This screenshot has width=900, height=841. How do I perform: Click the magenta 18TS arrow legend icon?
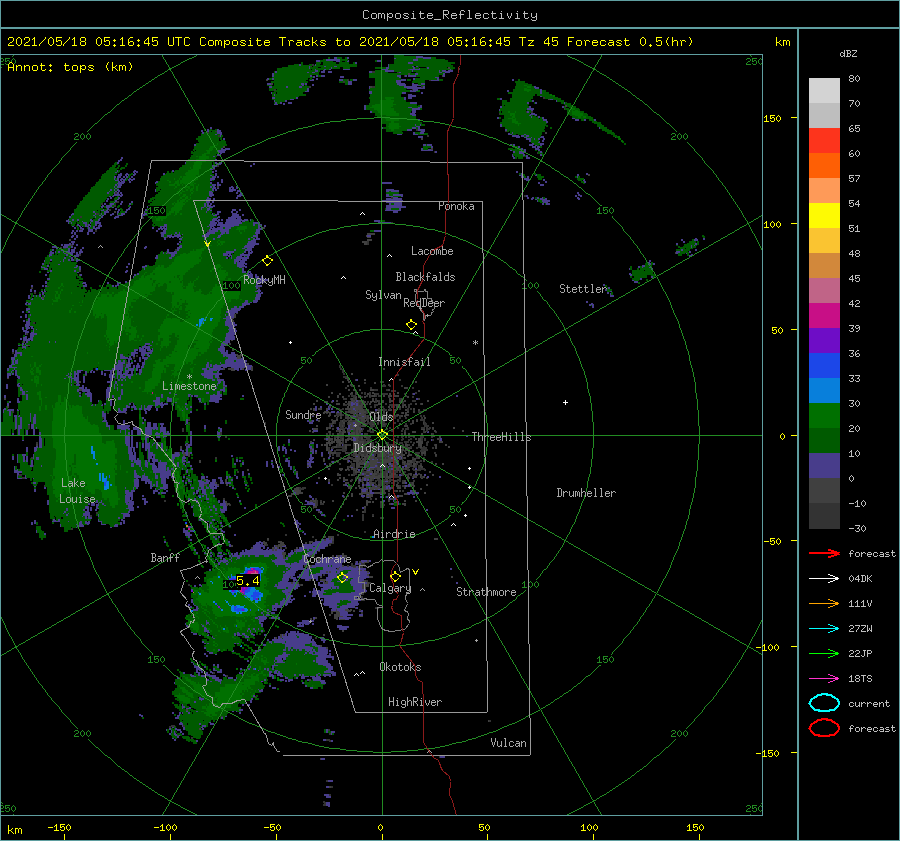point(824,679)
